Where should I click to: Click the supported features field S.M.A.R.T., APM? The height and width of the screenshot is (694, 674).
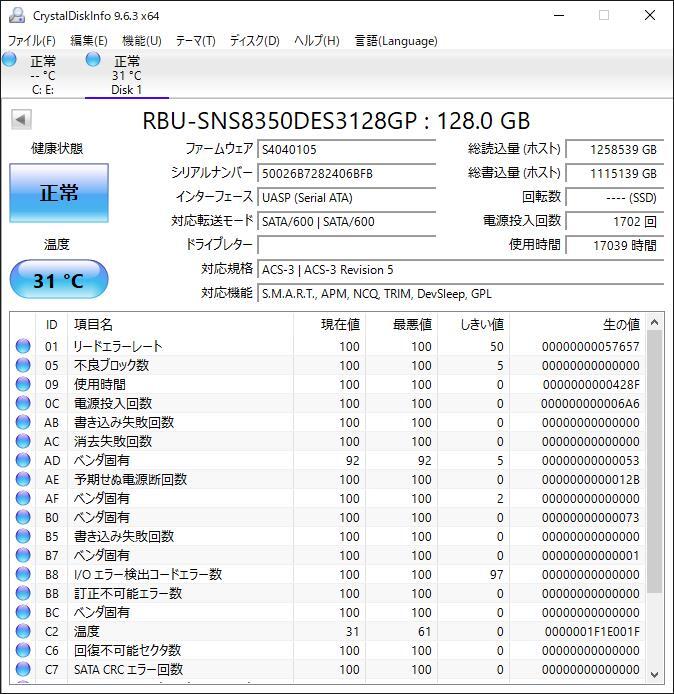pos(460,293)
